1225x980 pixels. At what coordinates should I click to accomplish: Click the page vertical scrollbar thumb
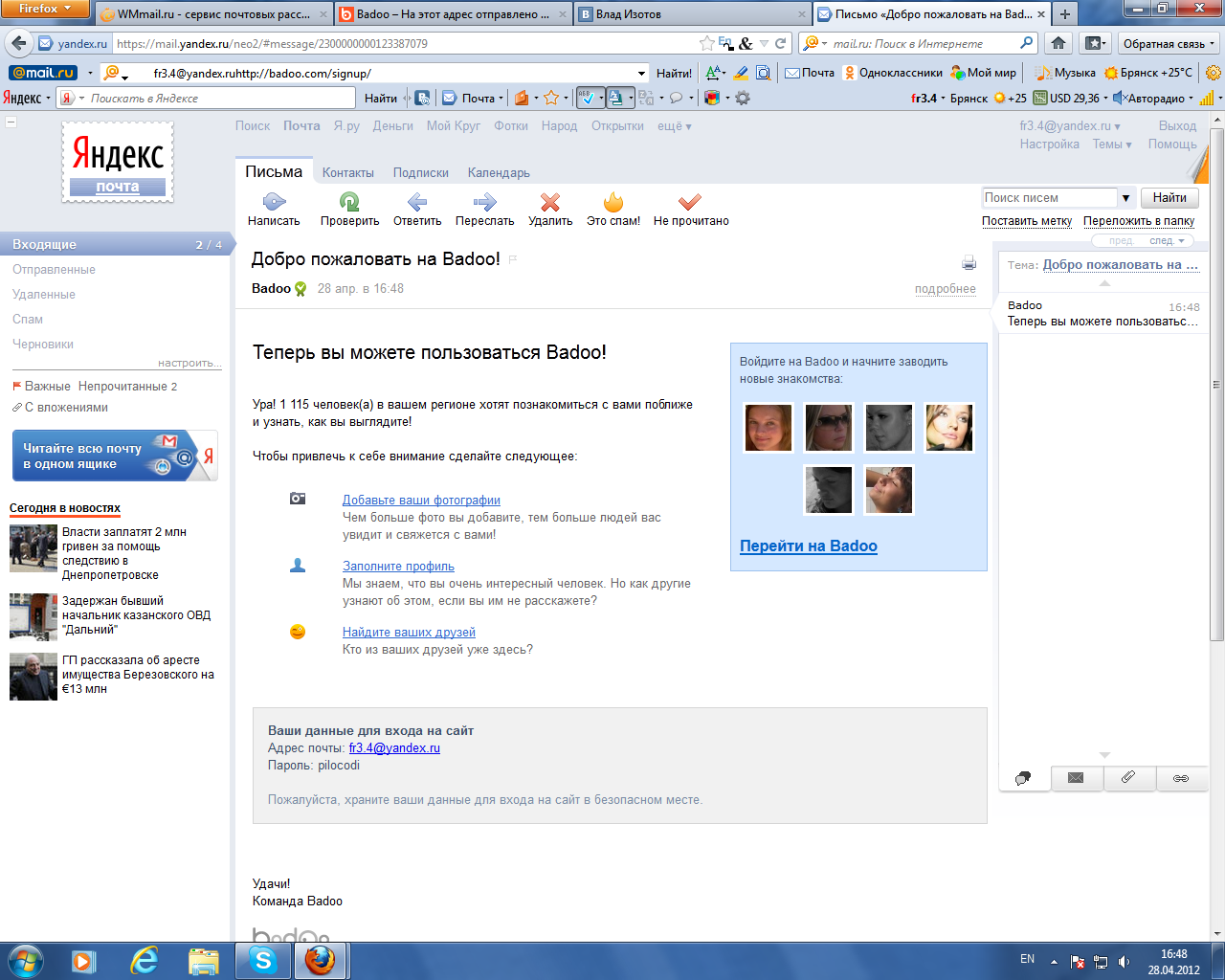pyautogui.click(x=1216, y=383)
